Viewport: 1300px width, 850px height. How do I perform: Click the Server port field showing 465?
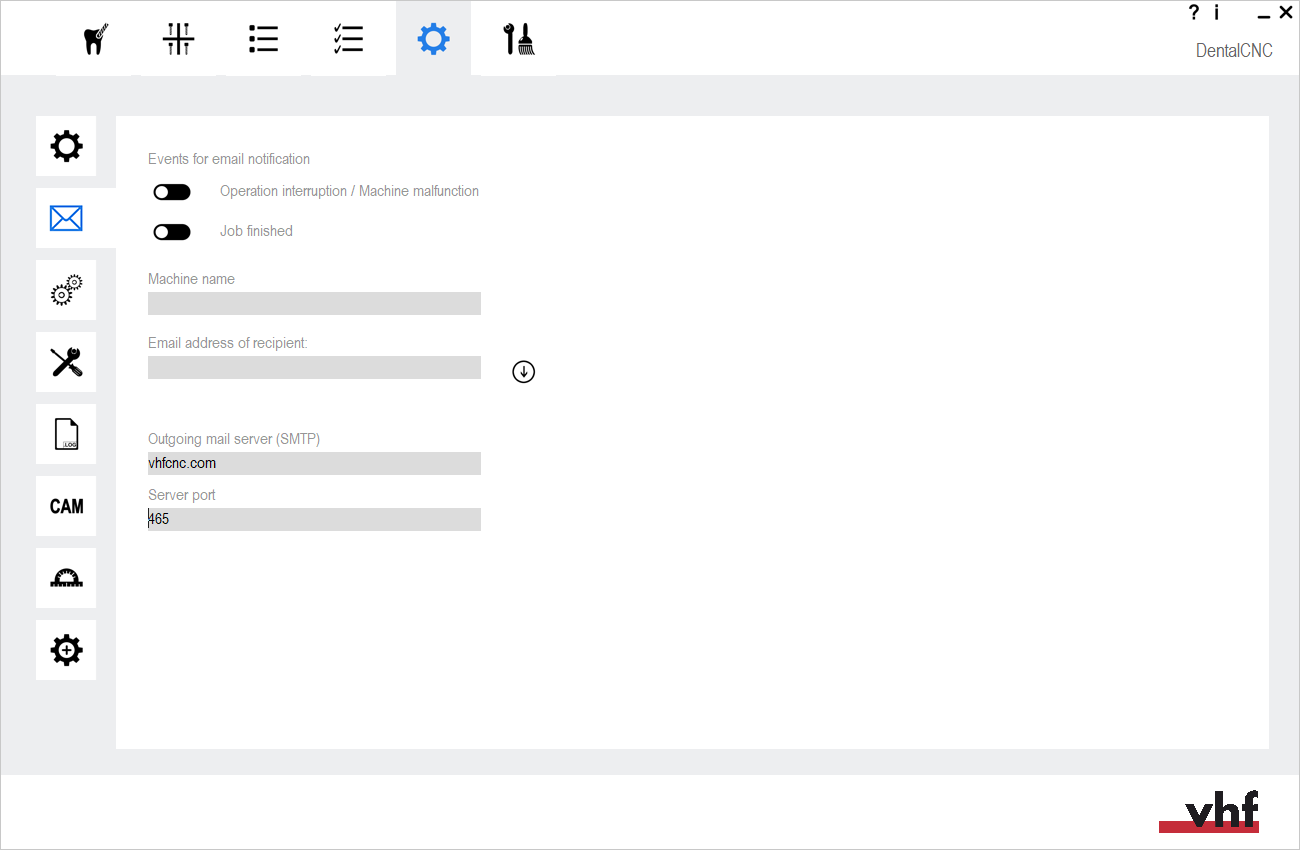tap(314, 519)
